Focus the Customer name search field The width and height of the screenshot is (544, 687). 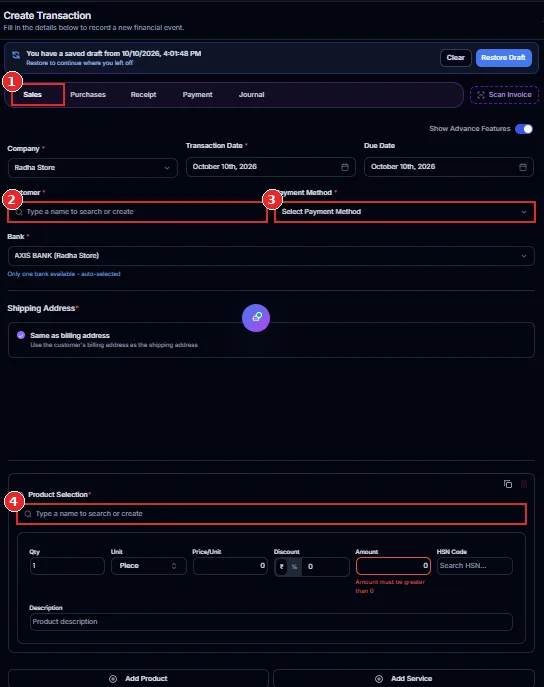click(138, 212)
